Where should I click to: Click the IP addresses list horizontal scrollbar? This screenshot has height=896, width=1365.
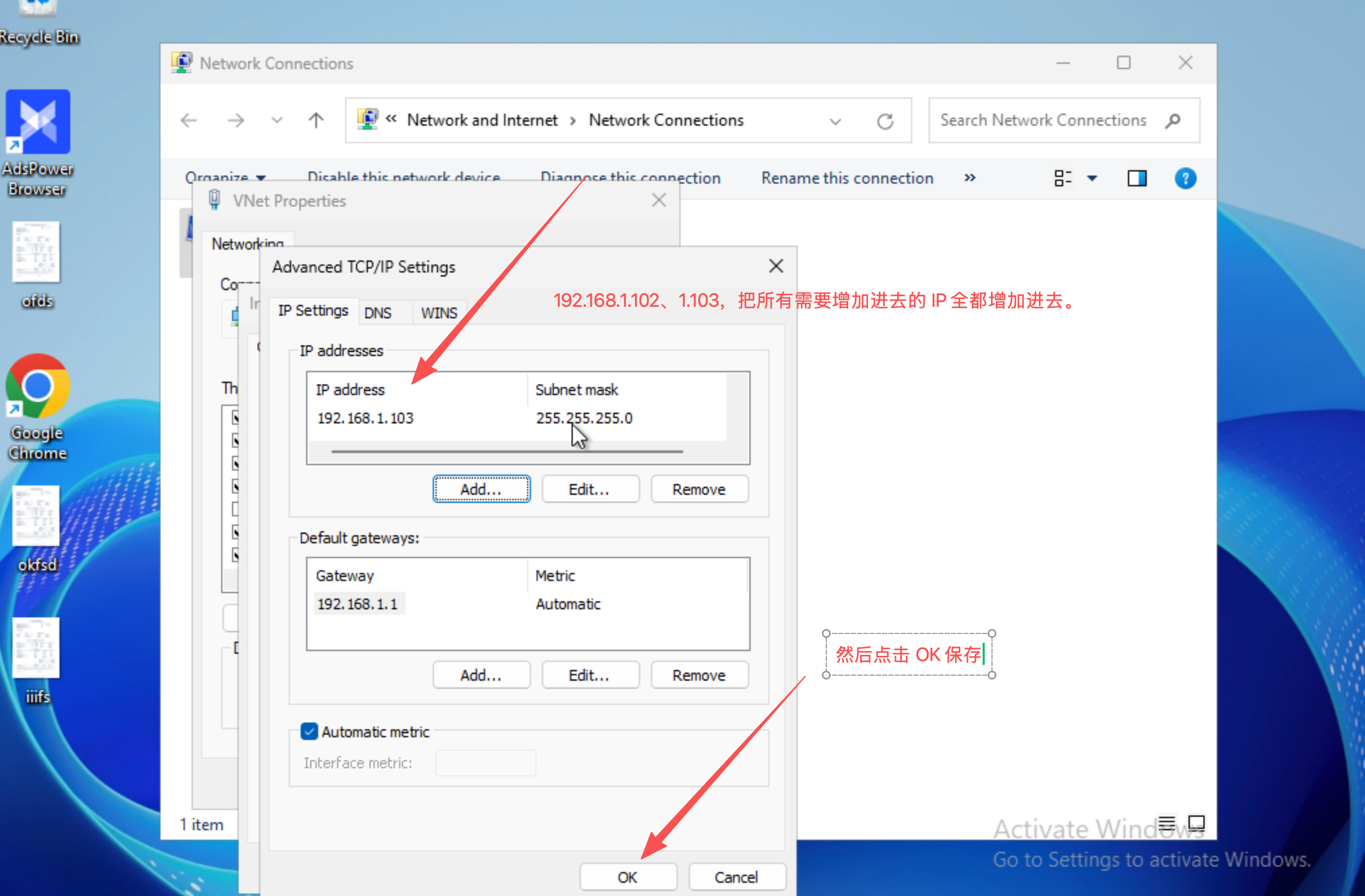(x=507, y=452)
